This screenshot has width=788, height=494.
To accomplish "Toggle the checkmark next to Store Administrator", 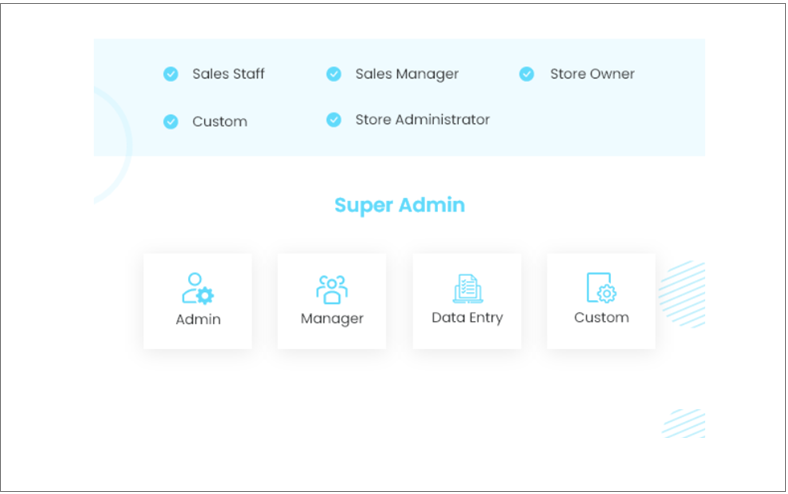I will click(x=334, y=120).
